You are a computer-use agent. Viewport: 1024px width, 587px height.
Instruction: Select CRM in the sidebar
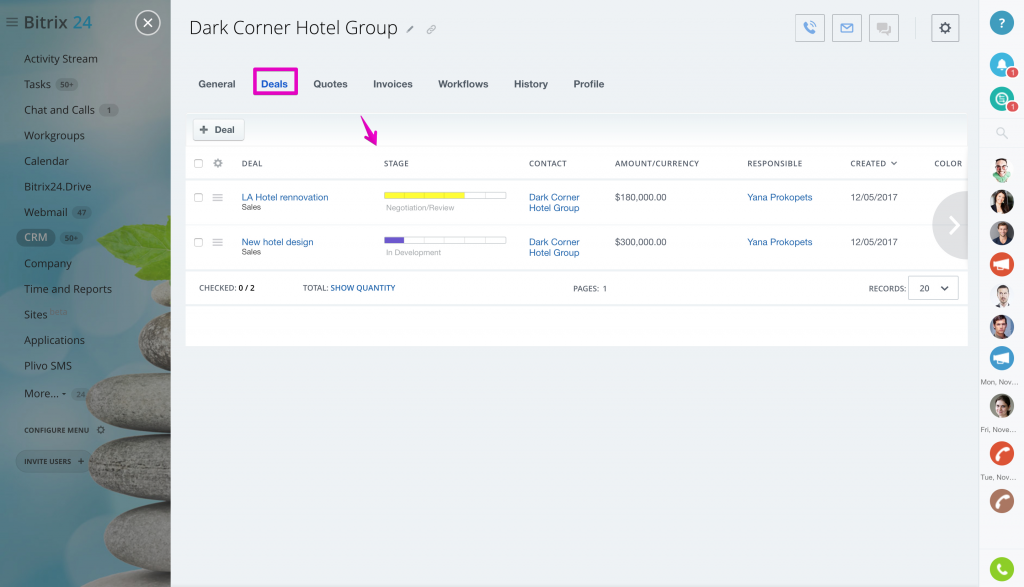click(x=36, y=237)
